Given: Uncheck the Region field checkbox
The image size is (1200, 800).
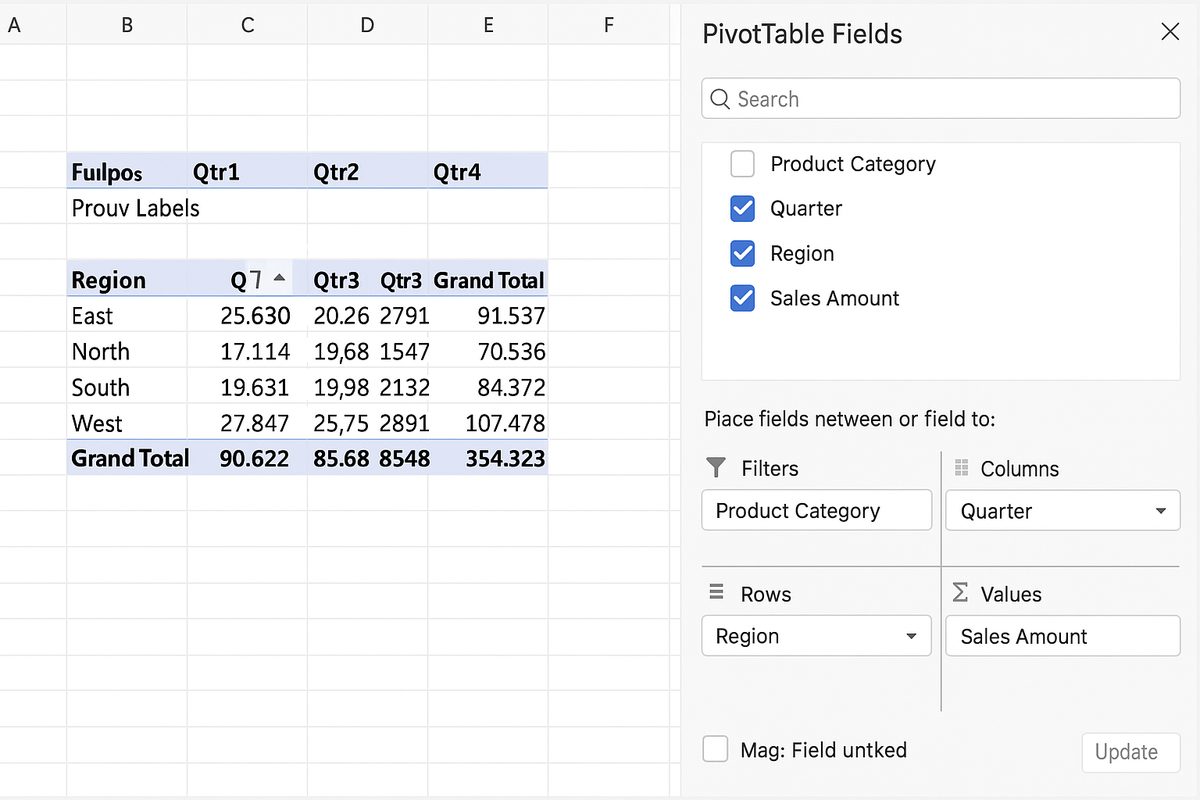Looking at the screenshot, I should pyautogui.click(x=743, y=253).
